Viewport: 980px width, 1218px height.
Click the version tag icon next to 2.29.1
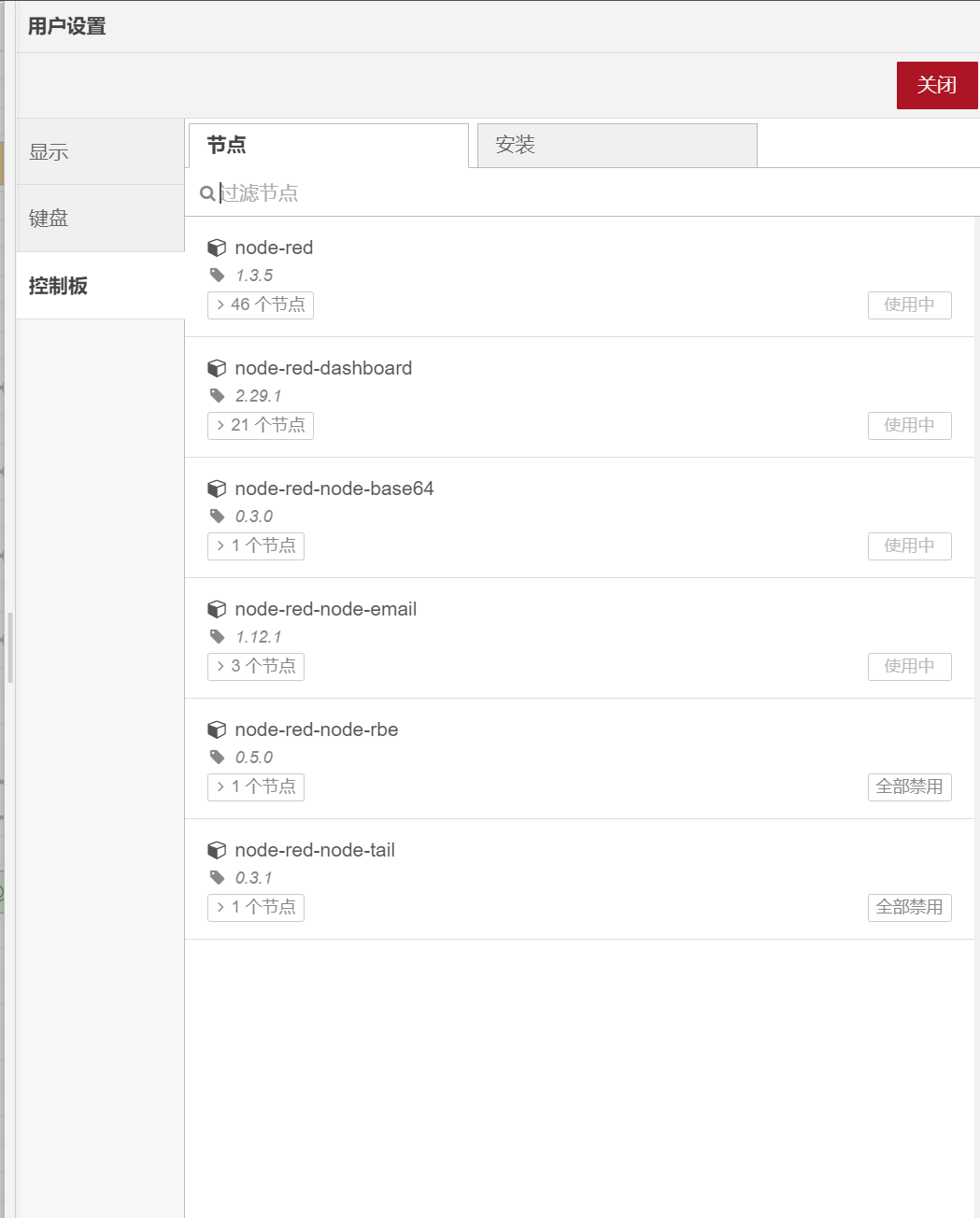218,395
